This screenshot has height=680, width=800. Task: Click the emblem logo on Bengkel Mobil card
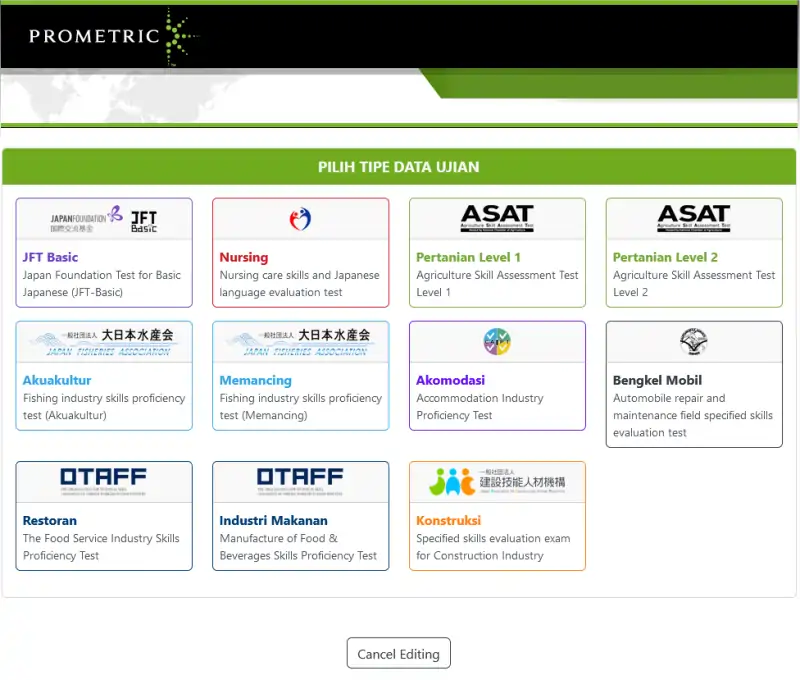point(694,341)
